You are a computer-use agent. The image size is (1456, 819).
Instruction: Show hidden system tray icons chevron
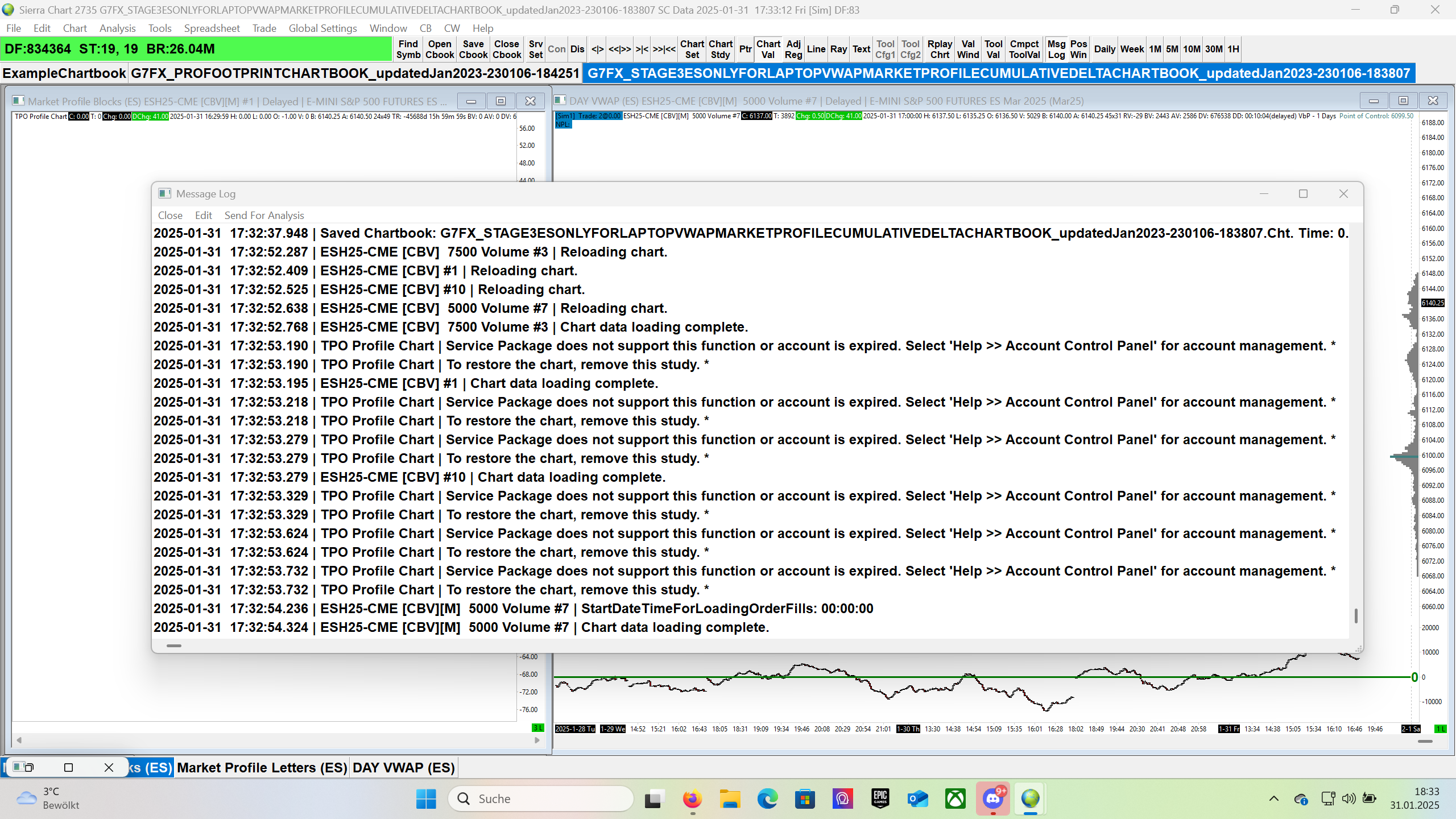[x=1273, y=799]
